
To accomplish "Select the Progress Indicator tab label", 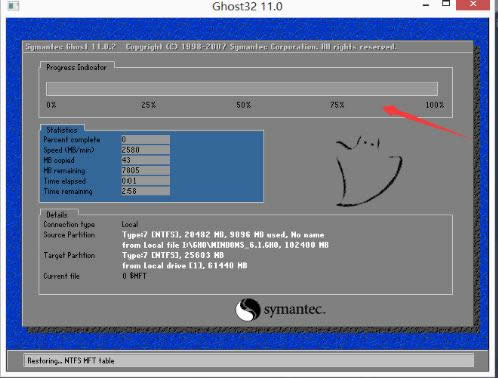I will (76, 67).
